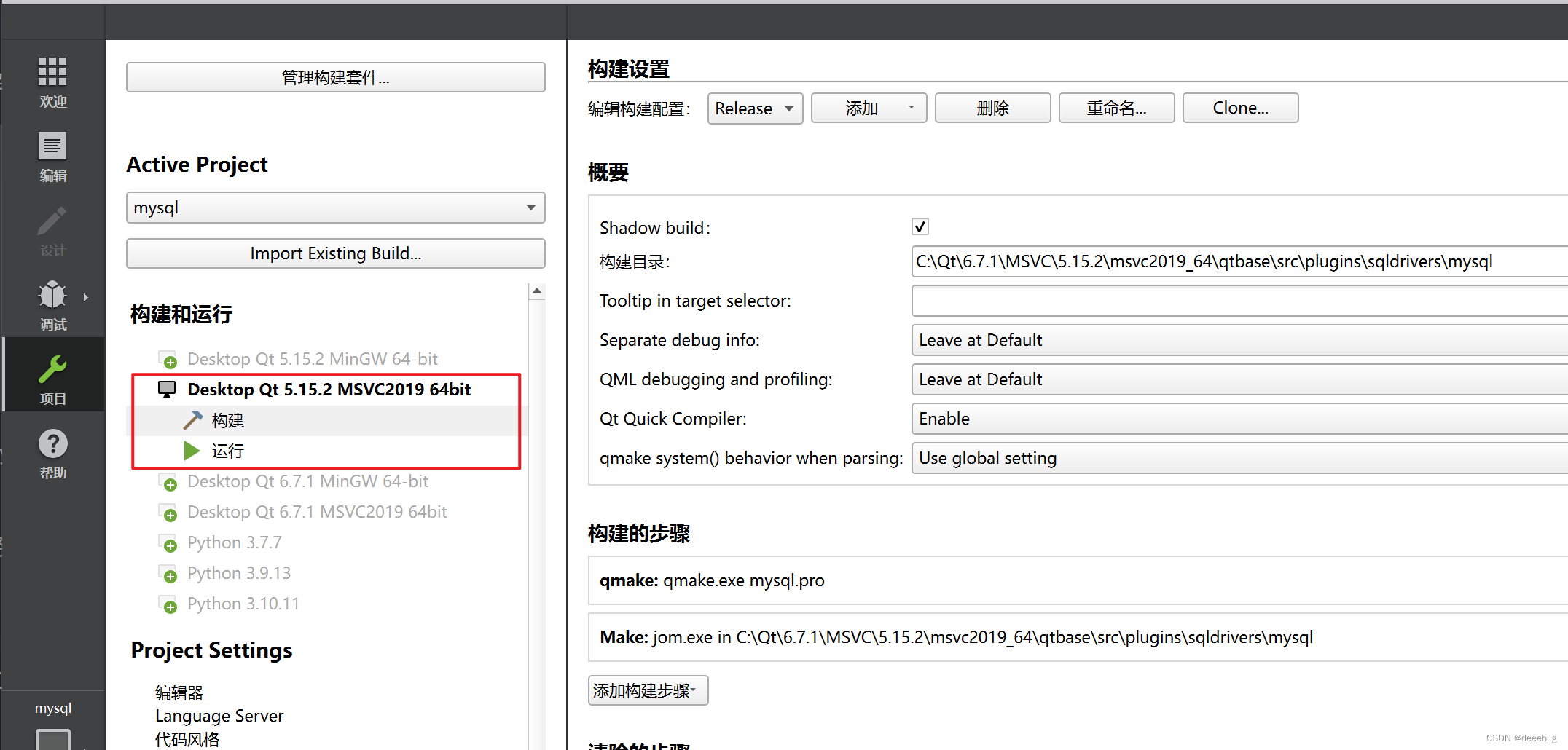Switch to the Debug (调试) mode
Viewport: 1568px width, 750px height.
[x=52, y=305]
